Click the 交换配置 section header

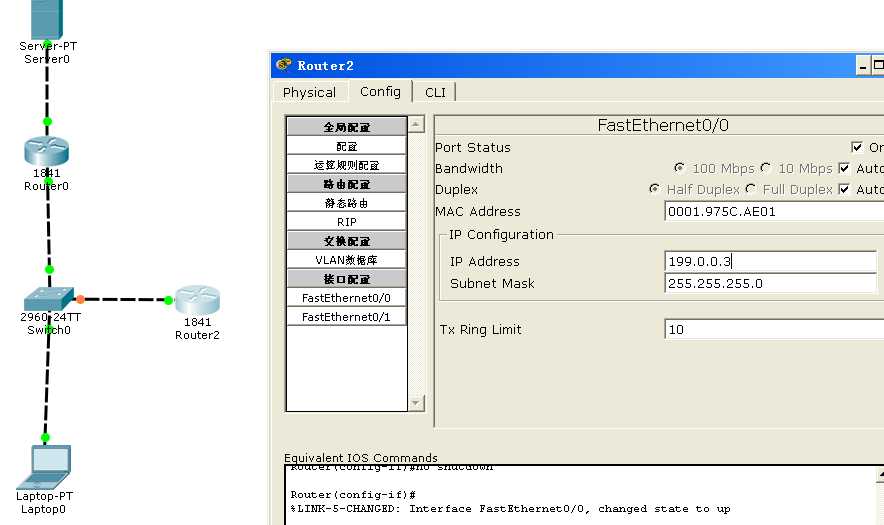346,241
